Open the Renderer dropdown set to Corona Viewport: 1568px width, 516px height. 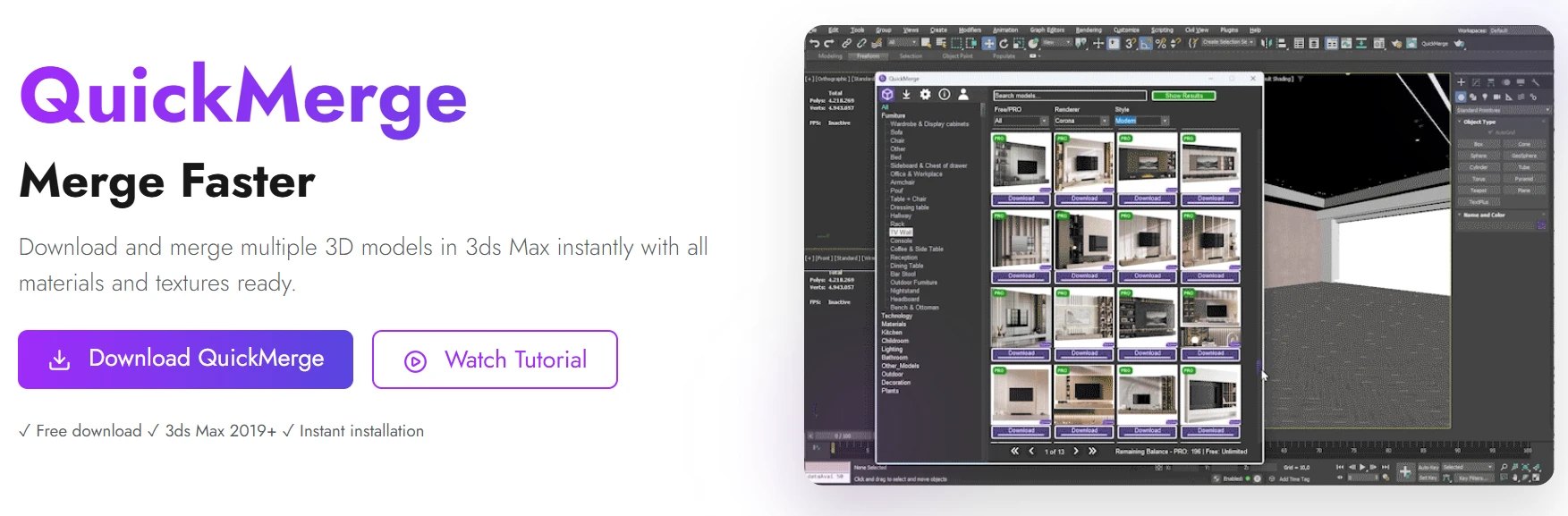pos(1081,121)
